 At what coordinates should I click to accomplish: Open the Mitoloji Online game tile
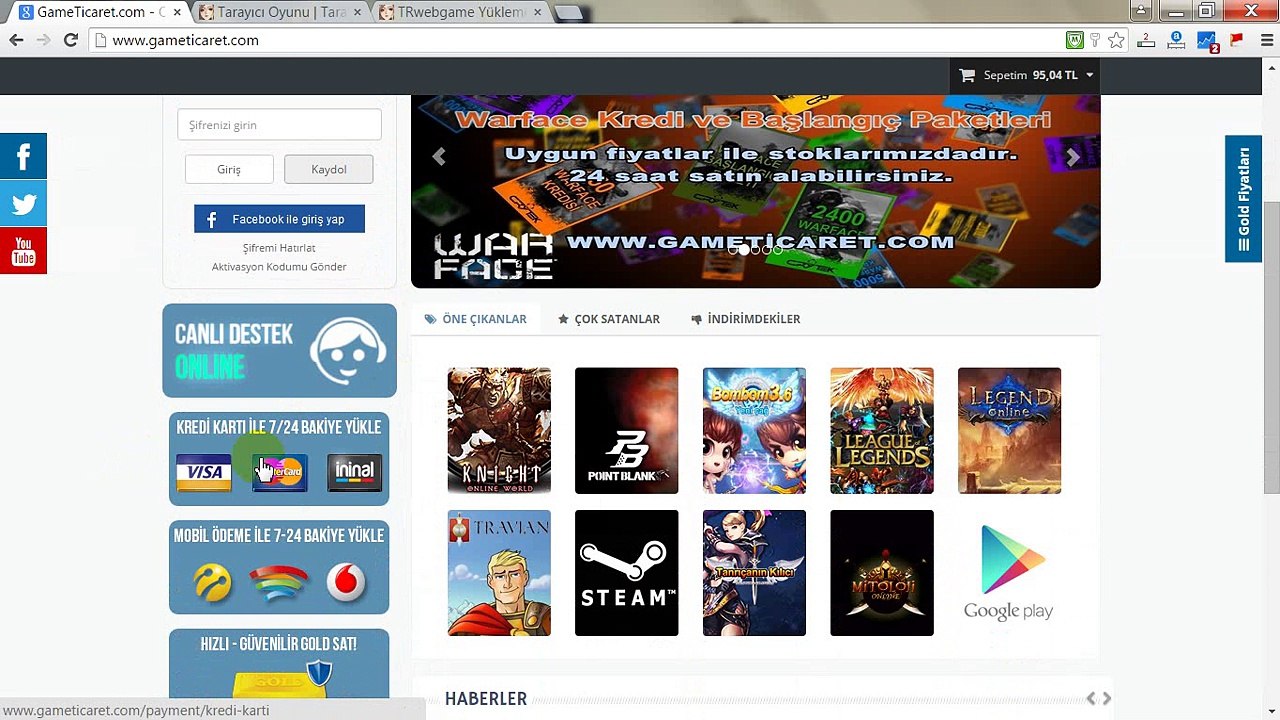pyautogui.click(x=881, y=573)
